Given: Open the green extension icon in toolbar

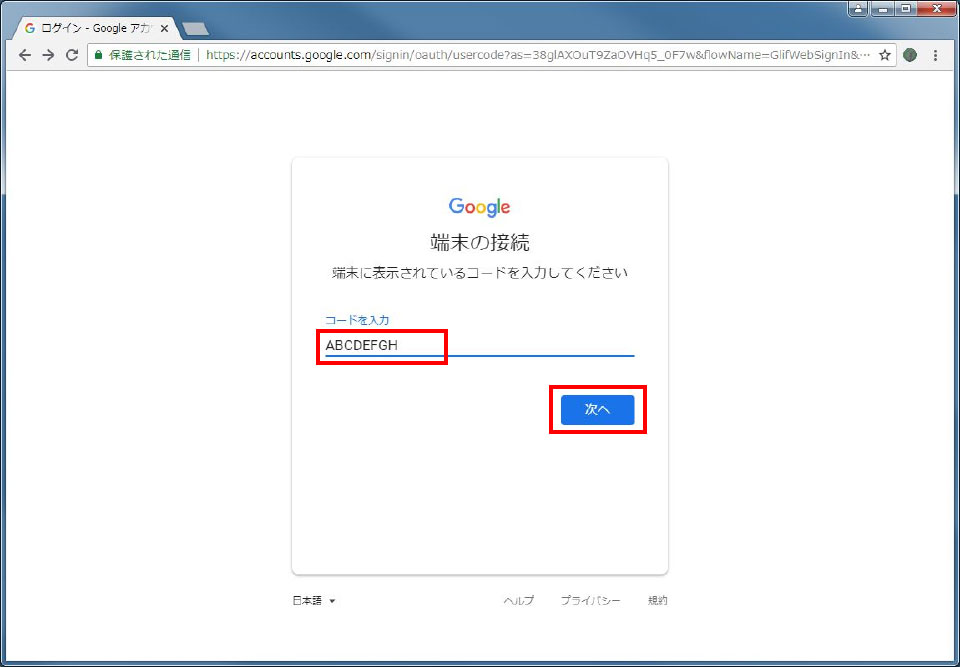Looking at the screenshot, I should [x=910, y=55].
